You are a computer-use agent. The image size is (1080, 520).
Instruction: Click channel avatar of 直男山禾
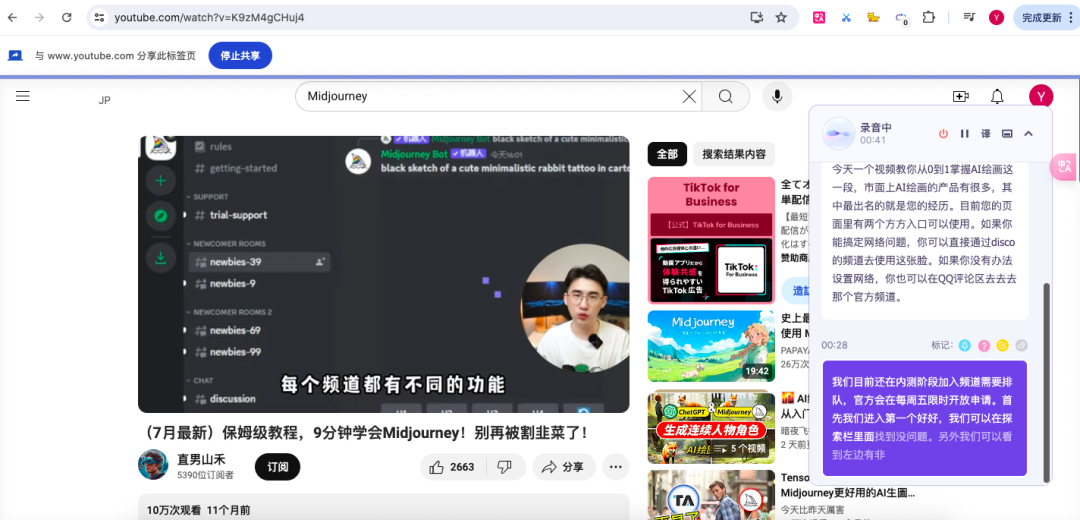click(153, 465)
